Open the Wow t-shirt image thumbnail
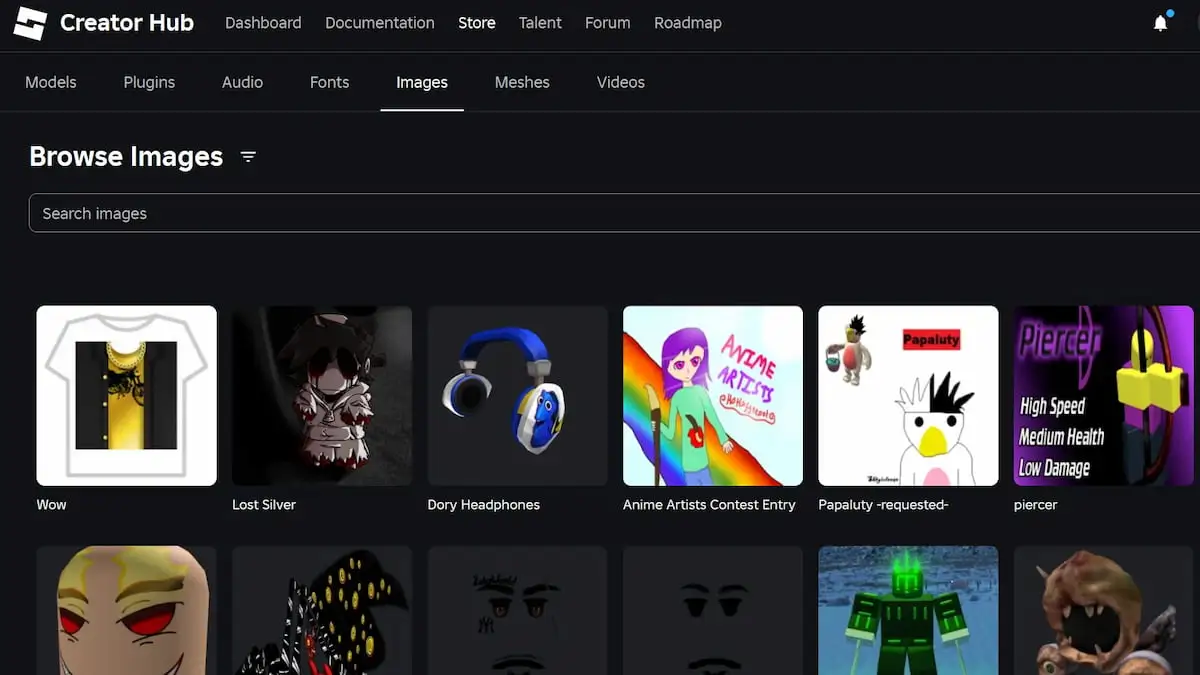The width and height of the screenshot is (1200, 675). click(127, 395)
